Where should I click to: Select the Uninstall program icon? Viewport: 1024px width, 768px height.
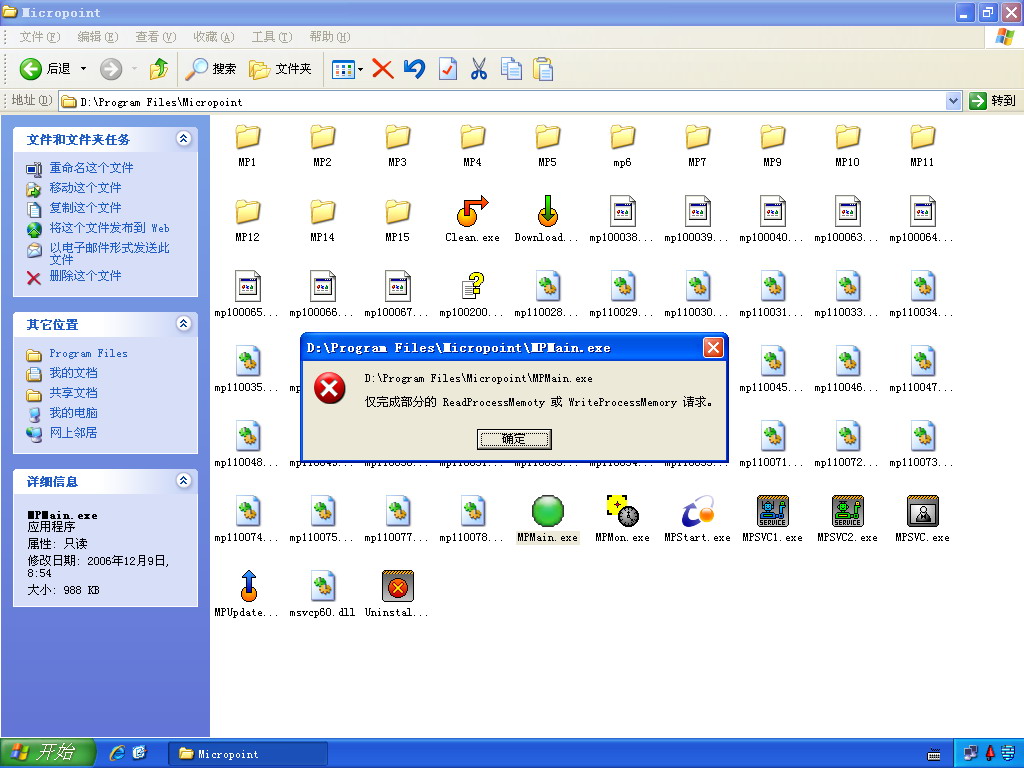398,586
